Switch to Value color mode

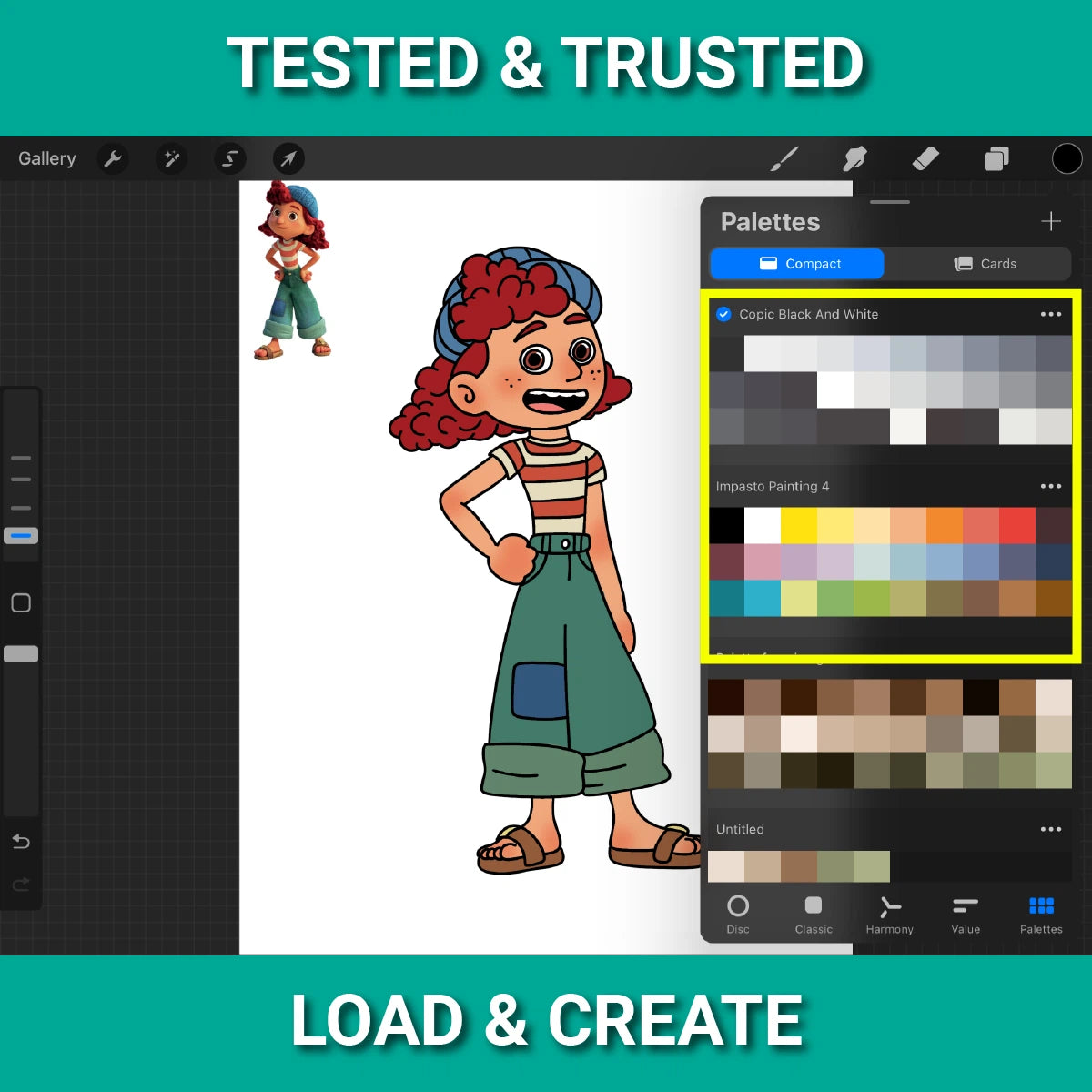[966, 914]
